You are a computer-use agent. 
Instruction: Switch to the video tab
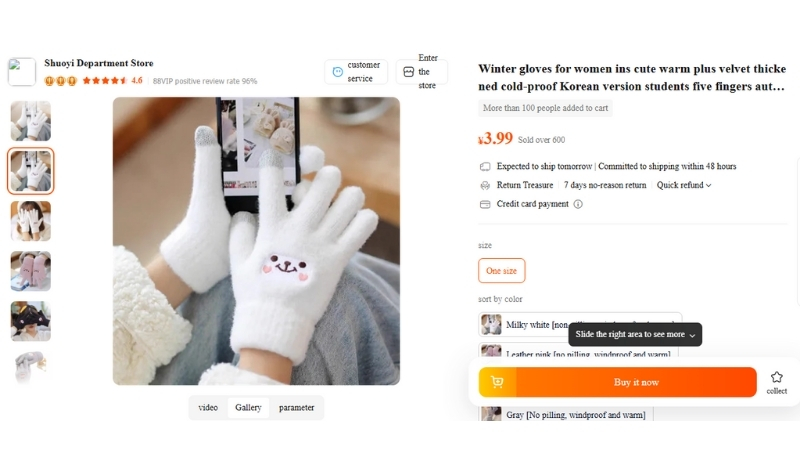tap(208, 407)
